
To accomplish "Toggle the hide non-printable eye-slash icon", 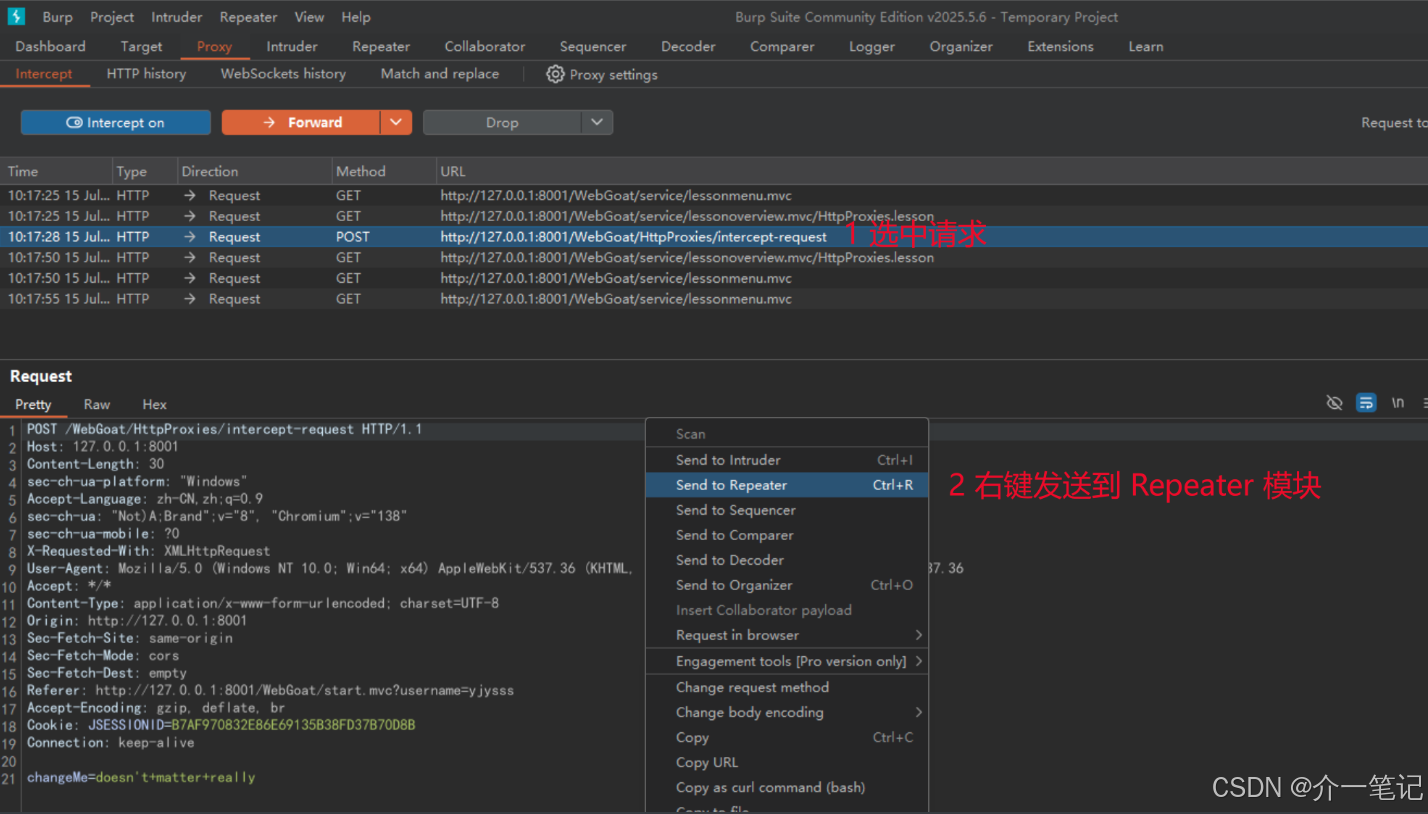I will [1334, 402].
